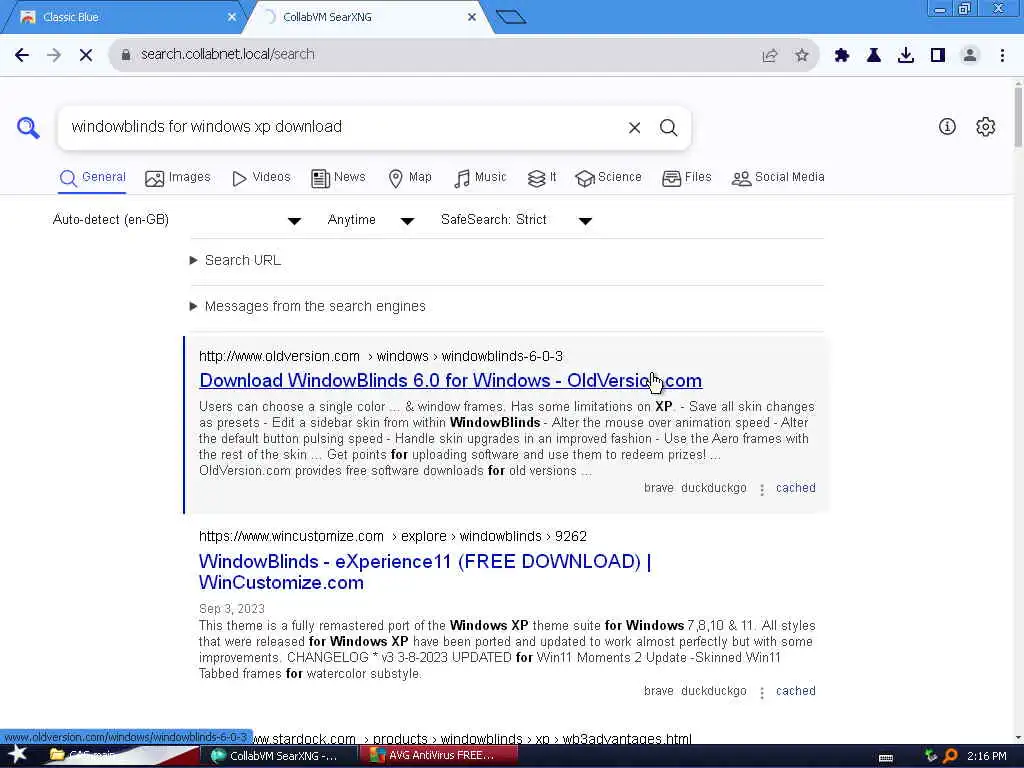Open SearXNG preferences gear icon
This screenshot has width=1024, height=768.
point(985,127)
